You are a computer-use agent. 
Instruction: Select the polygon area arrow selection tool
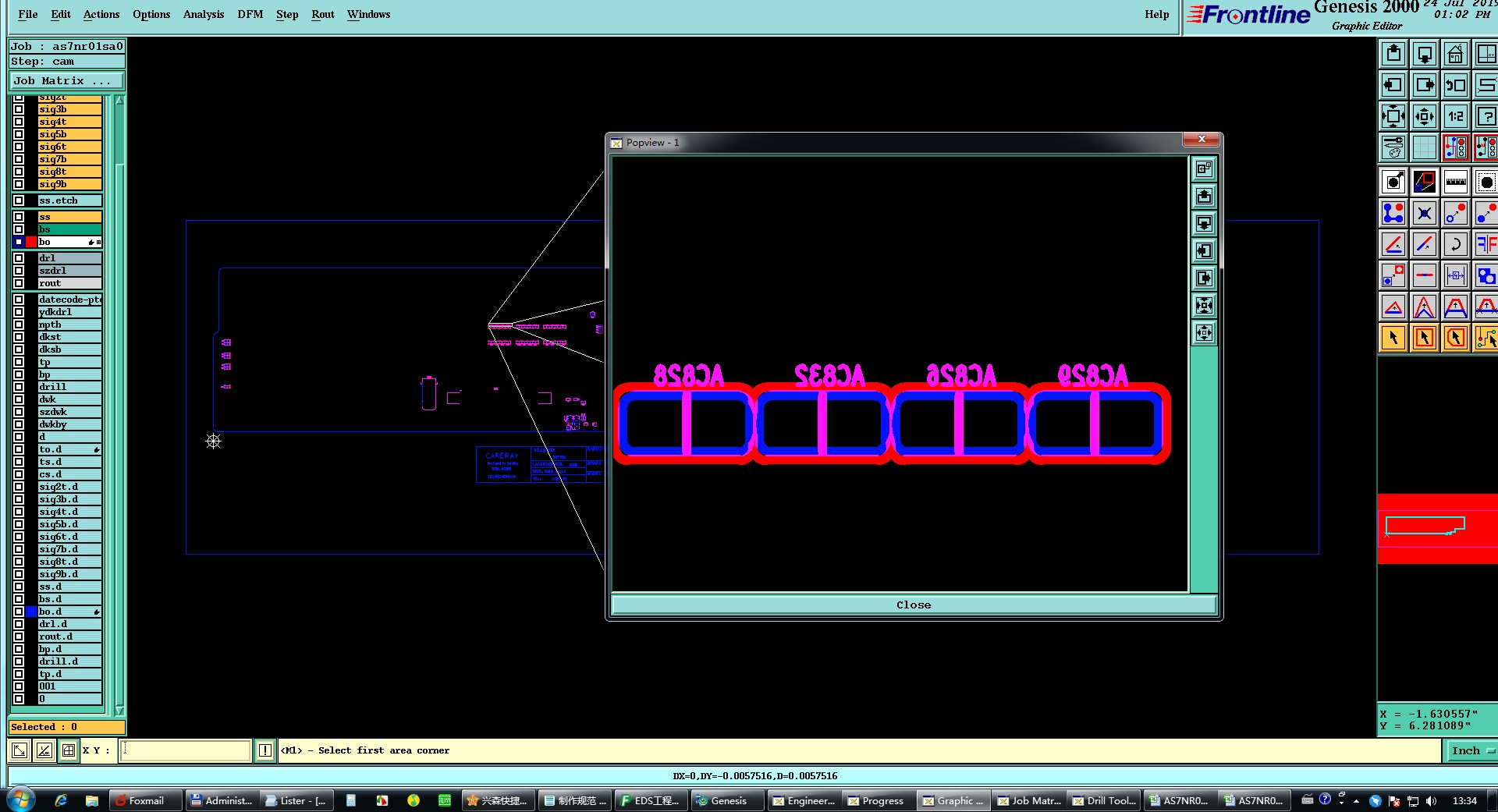click(1456, 338)
